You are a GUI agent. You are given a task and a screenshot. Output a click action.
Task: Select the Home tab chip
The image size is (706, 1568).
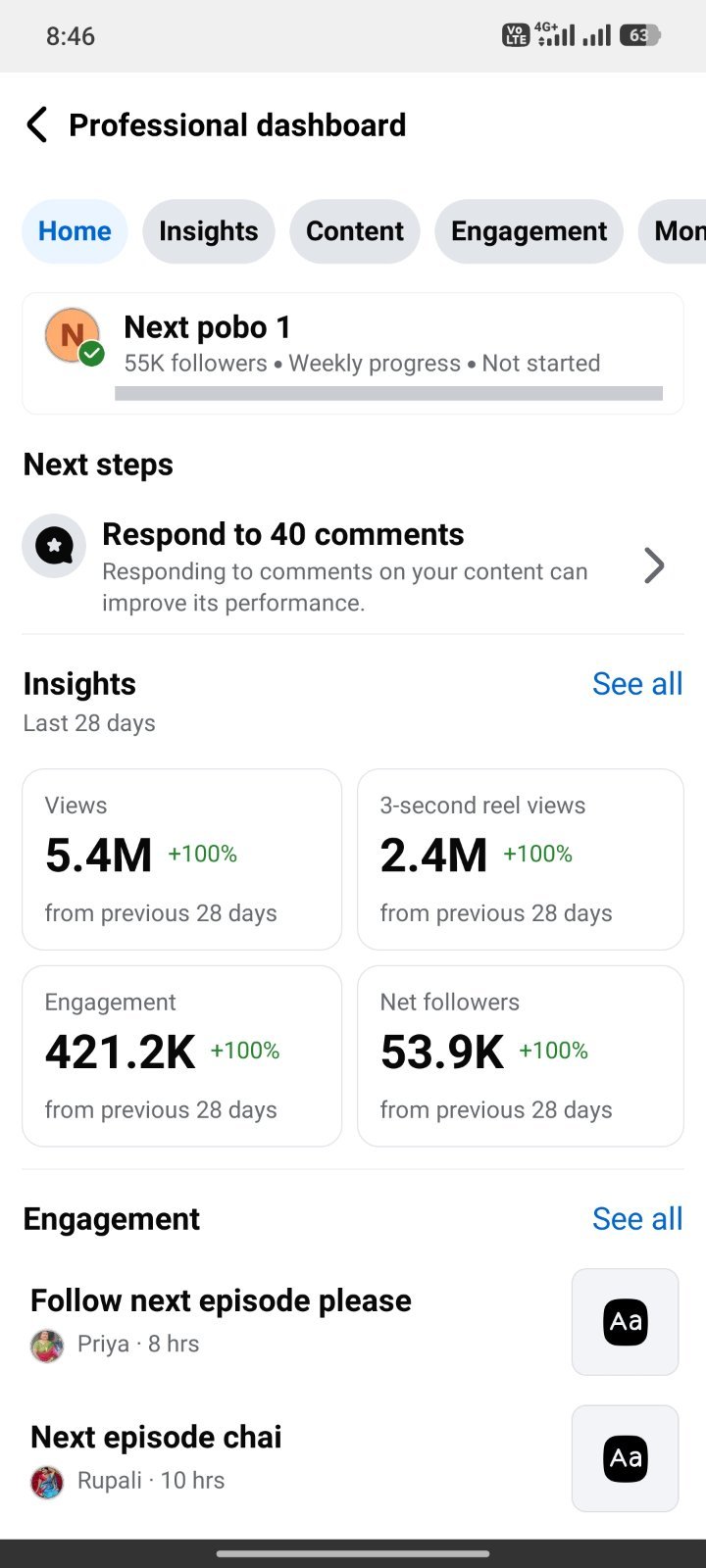[75, 231]
